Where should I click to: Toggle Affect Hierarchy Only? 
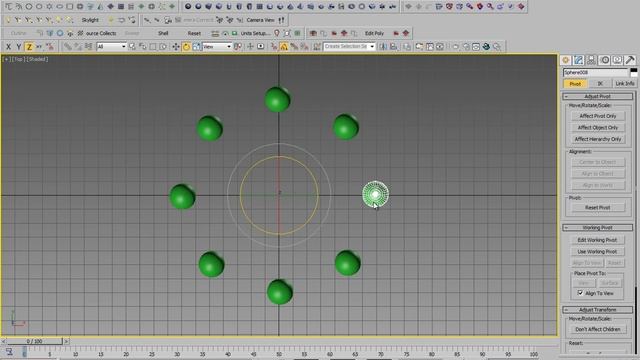[598, 139]
